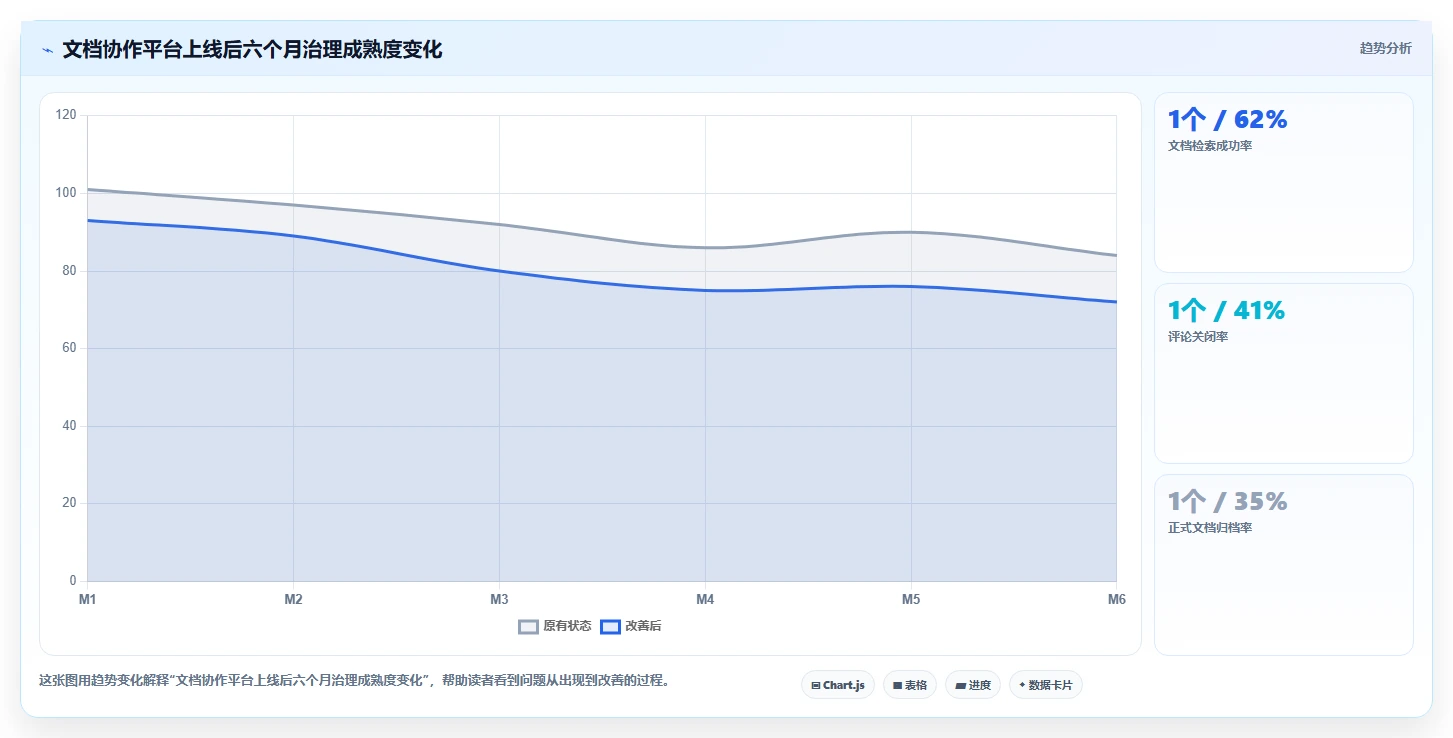Image resolution: width=1453 pixels, height=738 pixels.
Task: Click the M6 x-axis label
Action: pyautogui.click(x=1117, y=599)
